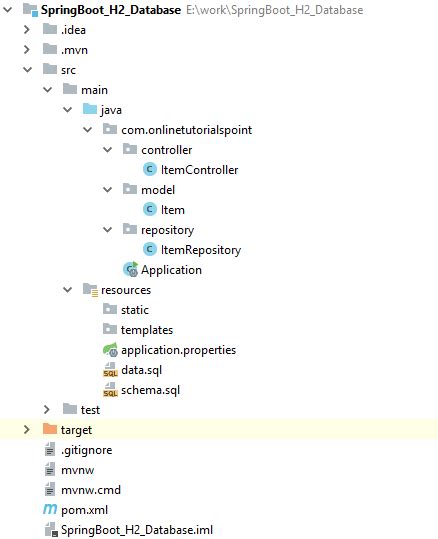Click the mvnw.cmd file icon
The height and width of the screenshot is (539, 438).
[x=50, y=490]
